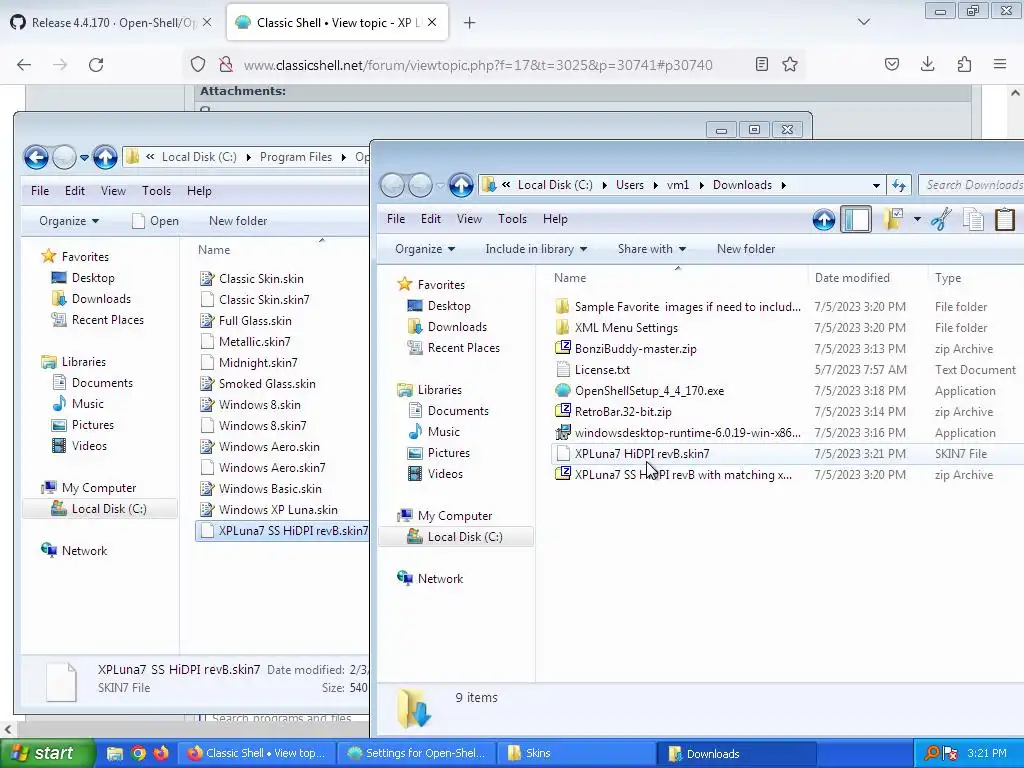Bookmark page with Firefox star icon

coord(790,65)
